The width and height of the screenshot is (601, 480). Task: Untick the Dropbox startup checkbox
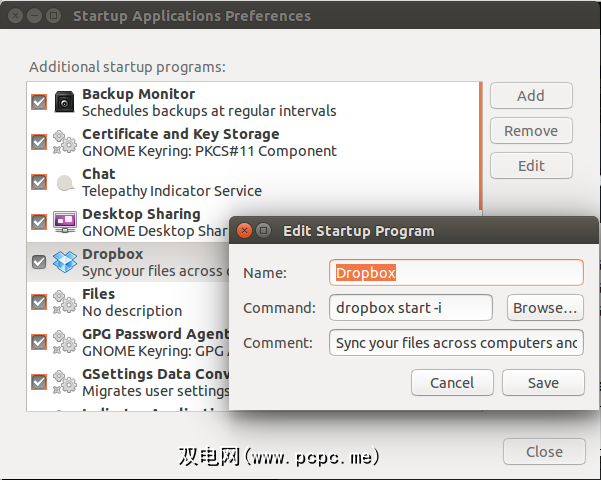[39, 262]
